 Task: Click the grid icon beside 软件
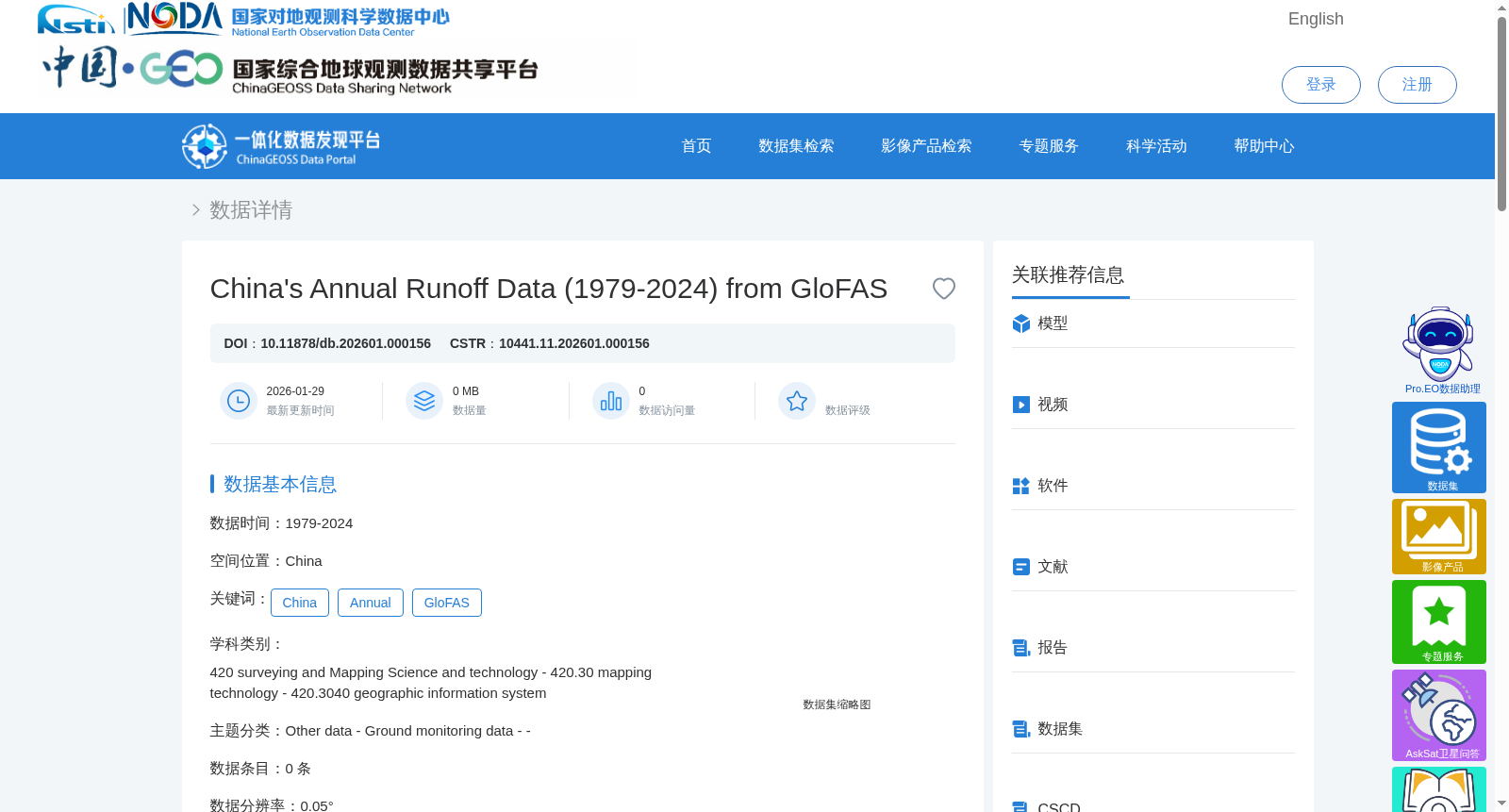(x=1021, y=486)
